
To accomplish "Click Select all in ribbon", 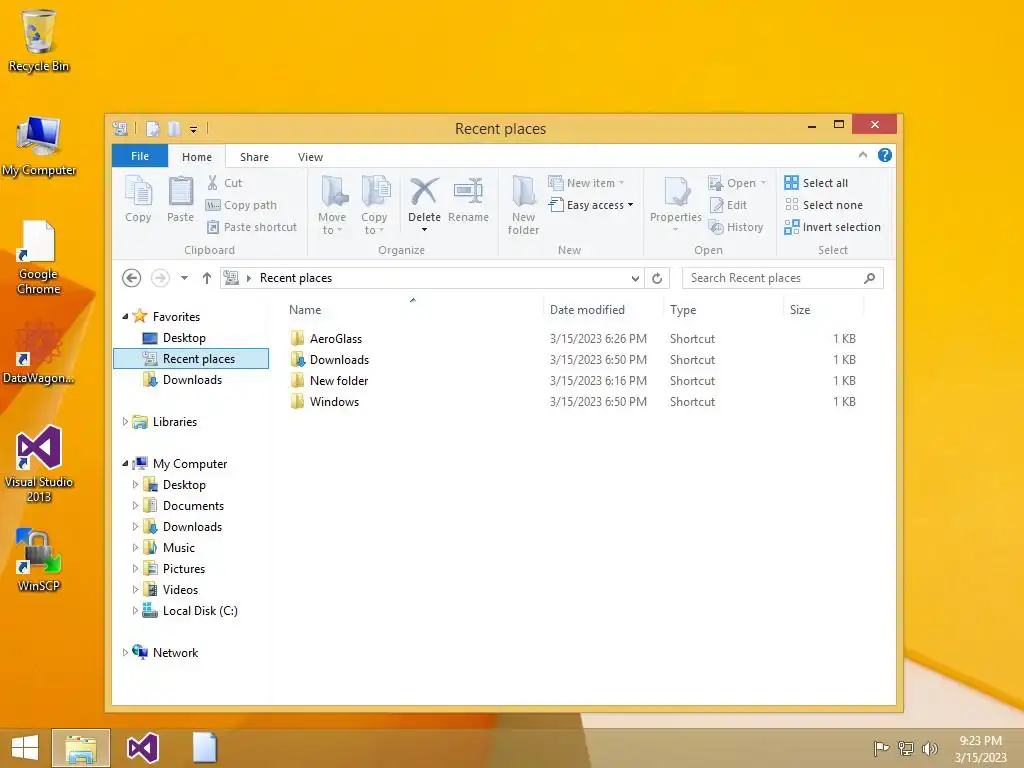I will click(816, 183).
